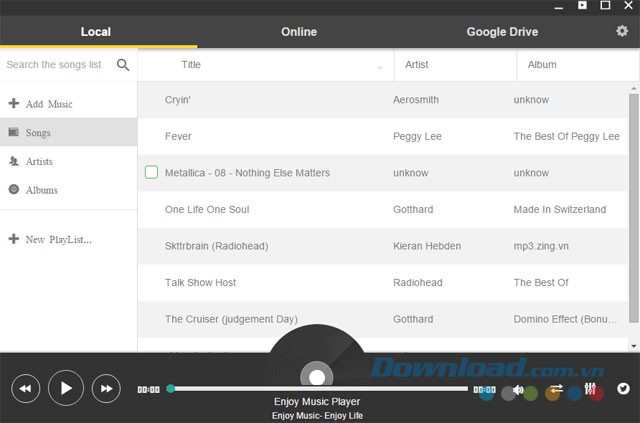Viewport: 640px width, 423px height.
Task: Select Metallica - 08 - Nothing Else Matters
Action: [247, 173]
